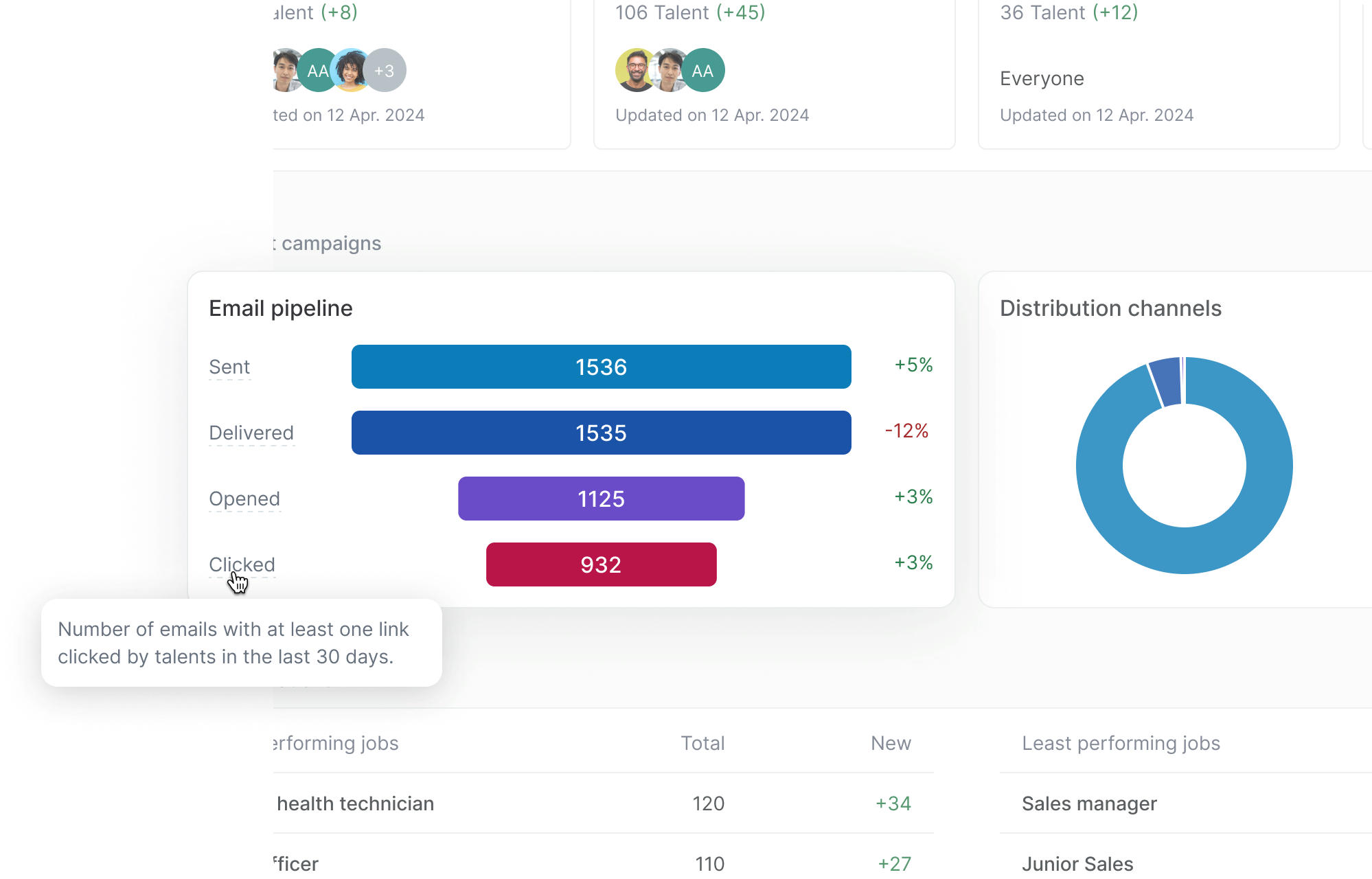Open the Sent metric tooltip label
This screenshot has height=879, width=1372.
229,367
